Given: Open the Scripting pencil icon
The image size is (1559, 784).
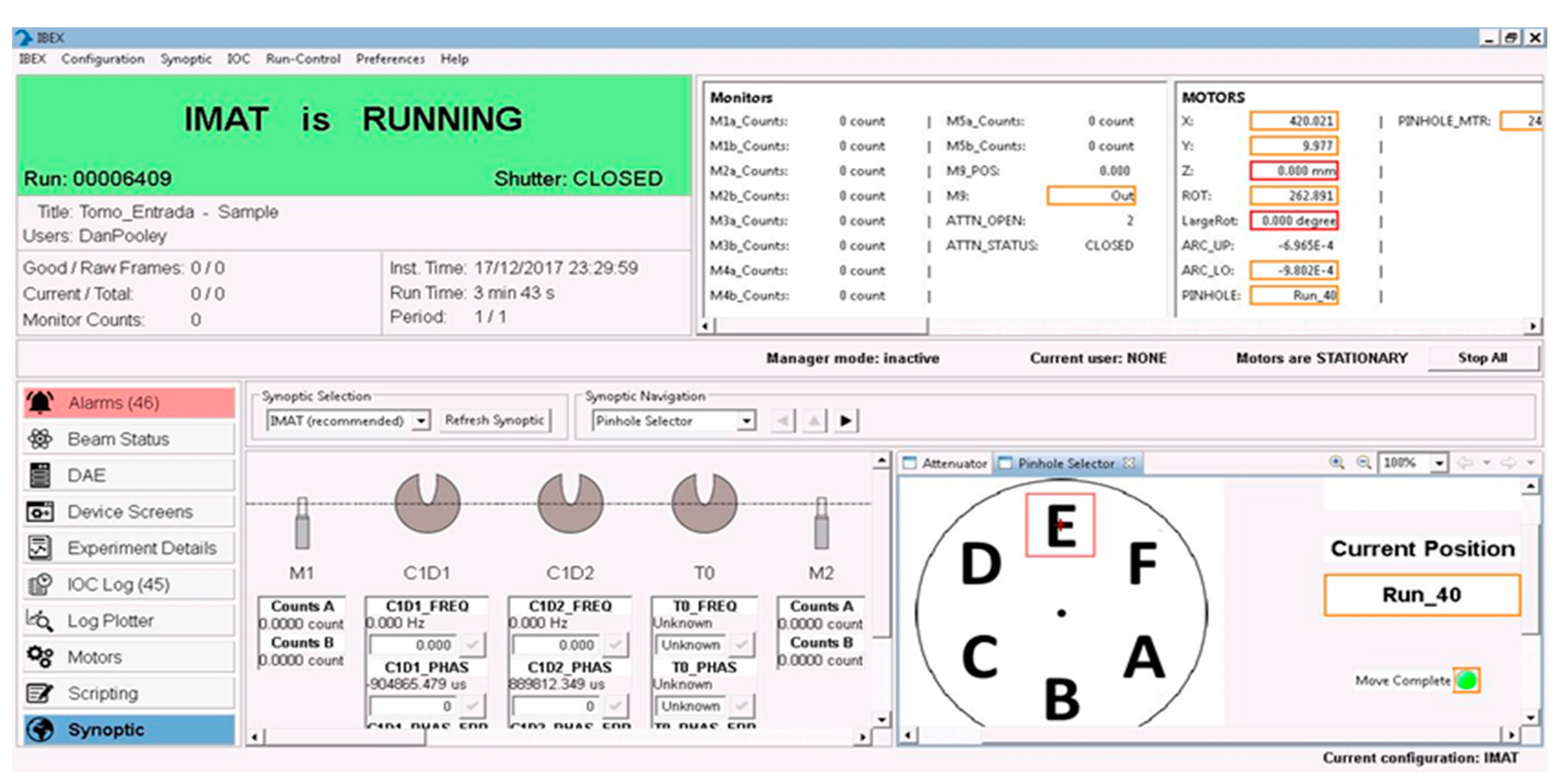Looking at the screenshot, I should [40, 693].
